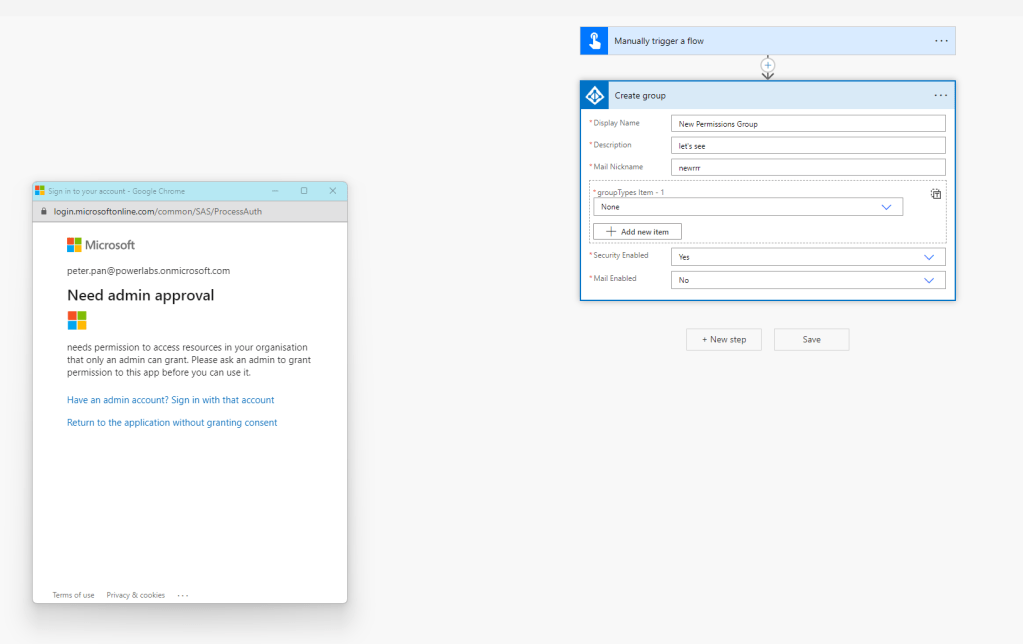Viewport: 1023px width, 644px height.
Task: Open the Mail Enabled dropdown
Action: 807,280
